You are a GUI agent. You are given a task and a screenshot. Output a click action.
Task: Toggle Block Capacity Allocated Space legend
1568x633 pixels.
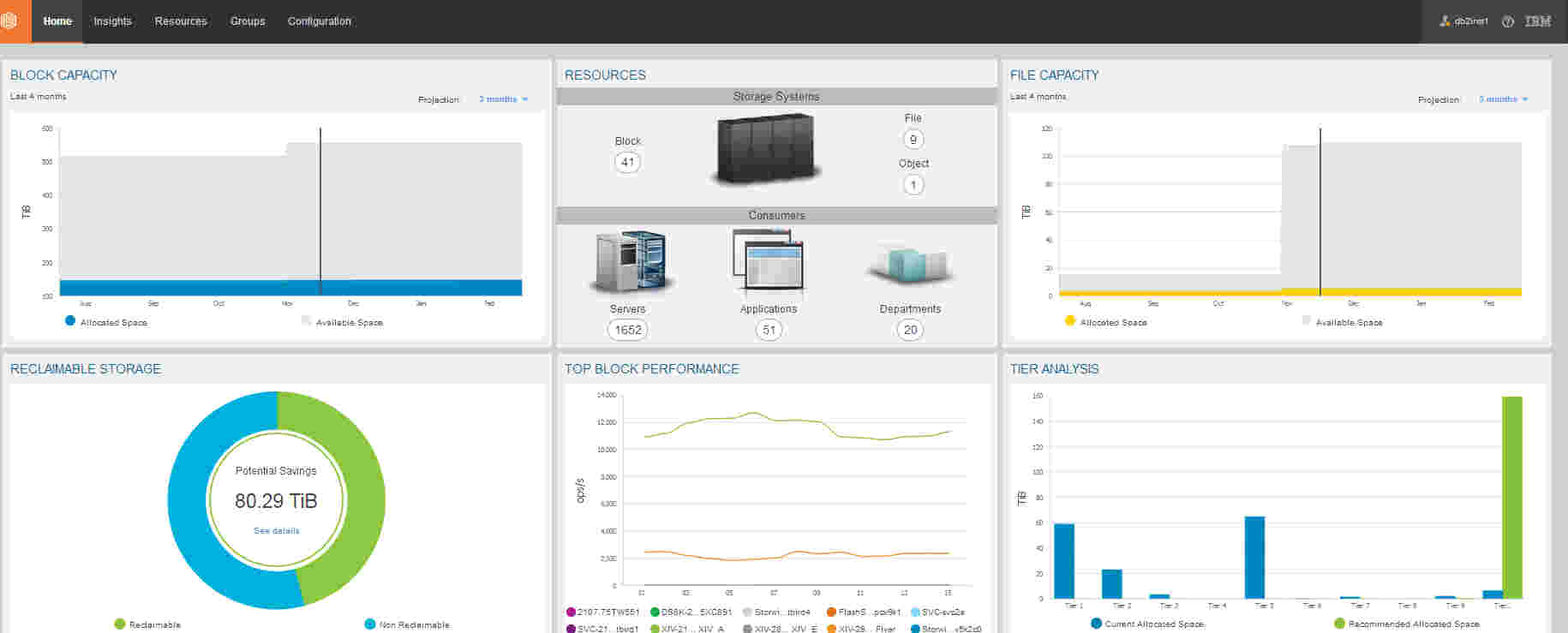[x=106, y=322]
